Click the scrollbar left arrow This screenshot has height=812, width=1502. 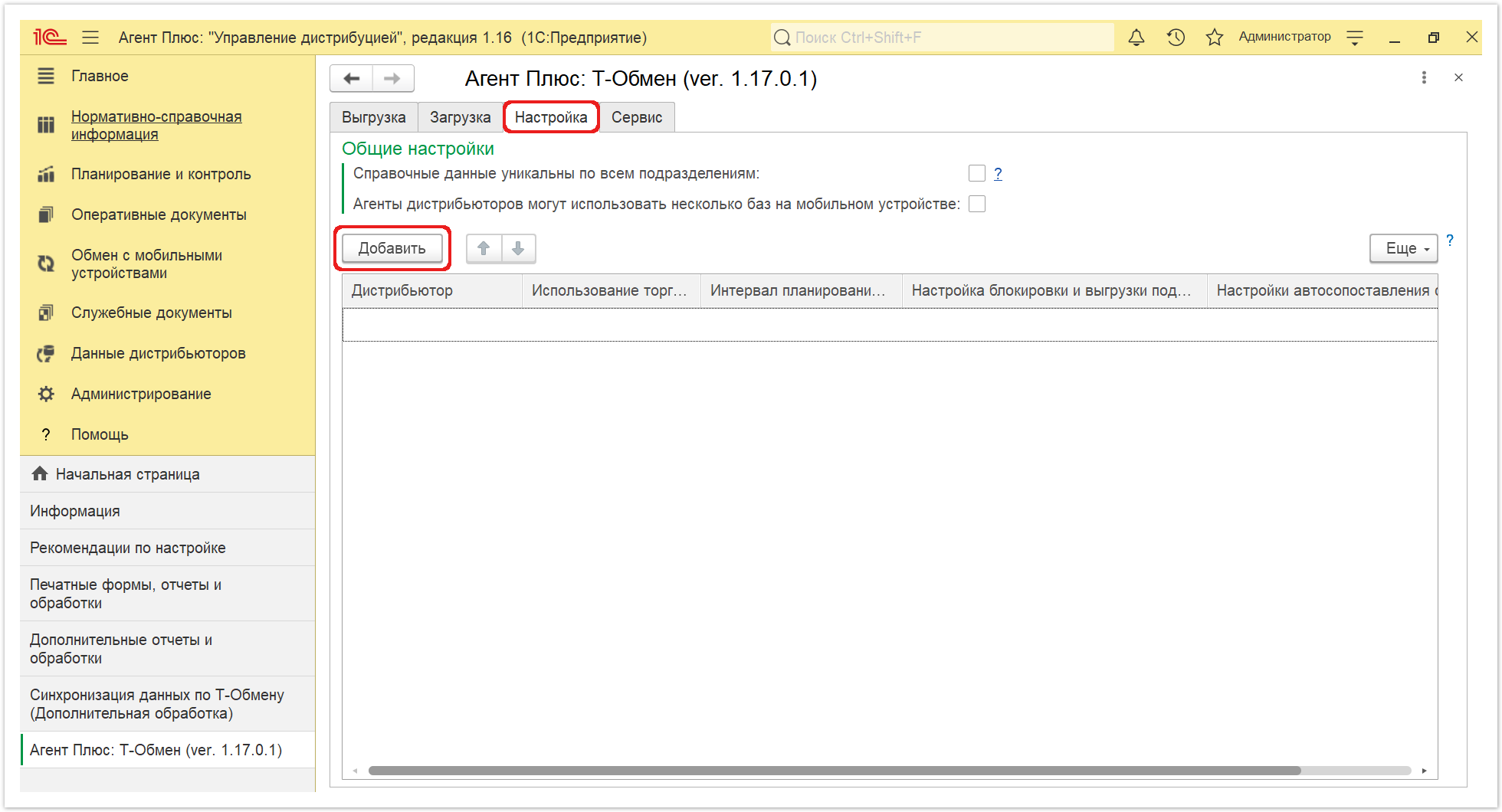(355, 771)
